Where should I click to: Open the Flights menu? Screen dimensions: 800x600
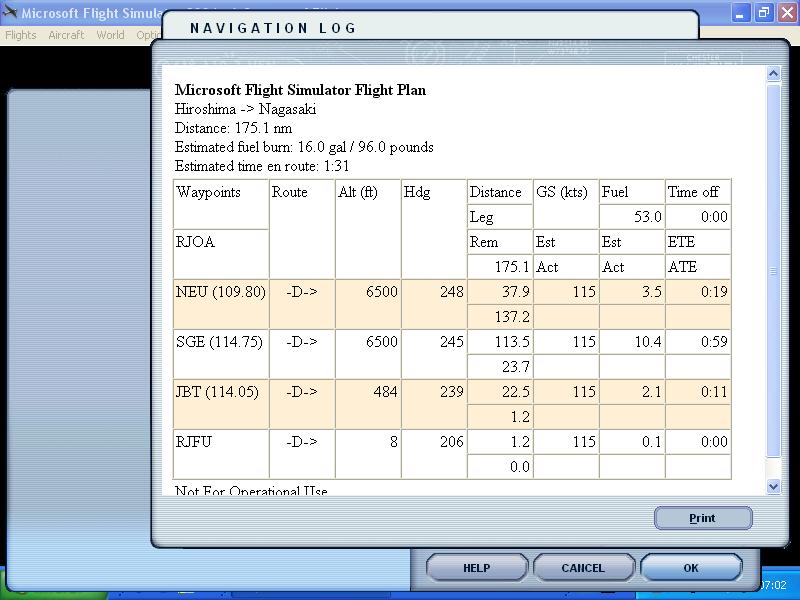click(21, 35)
